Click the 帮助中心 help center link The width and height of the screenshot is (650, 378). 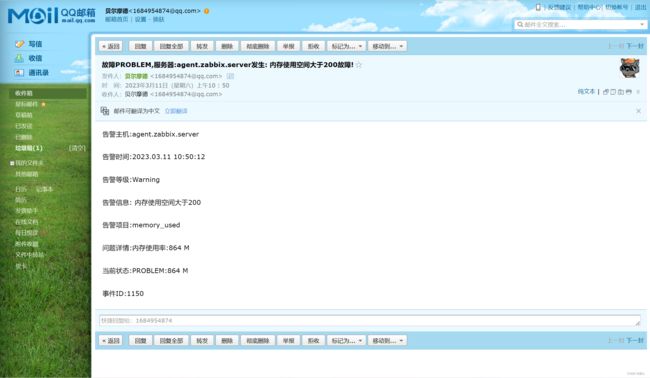[589, 7]
